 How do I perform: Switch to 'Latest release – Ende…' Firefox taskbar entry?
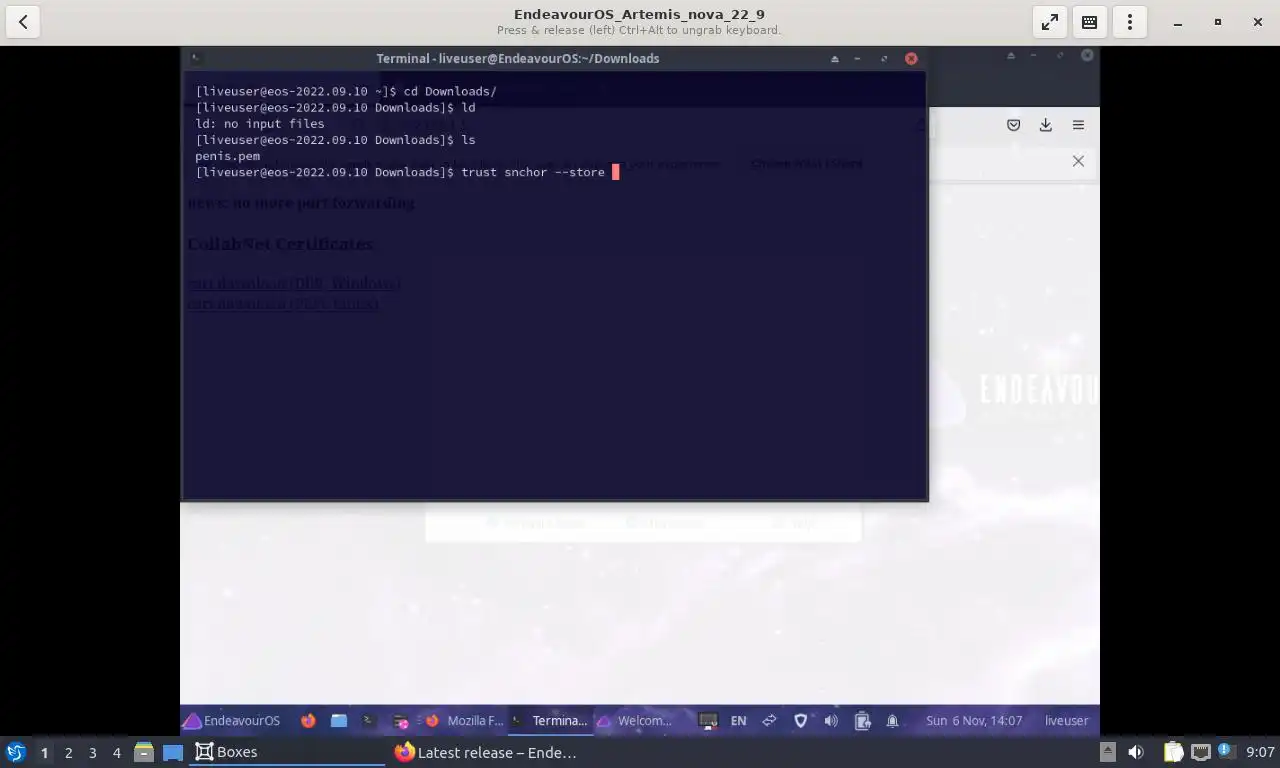point(485,752)
